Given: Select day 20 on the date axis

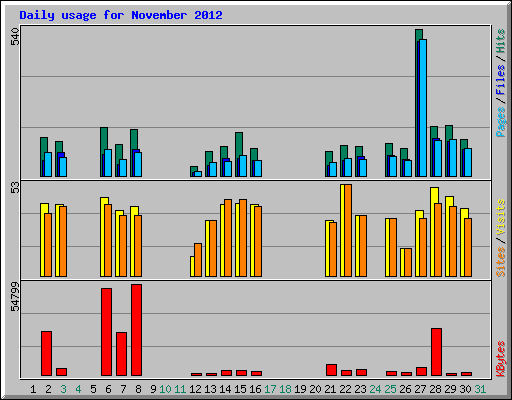Looking at the screenshot, I should tap(315, 389).
